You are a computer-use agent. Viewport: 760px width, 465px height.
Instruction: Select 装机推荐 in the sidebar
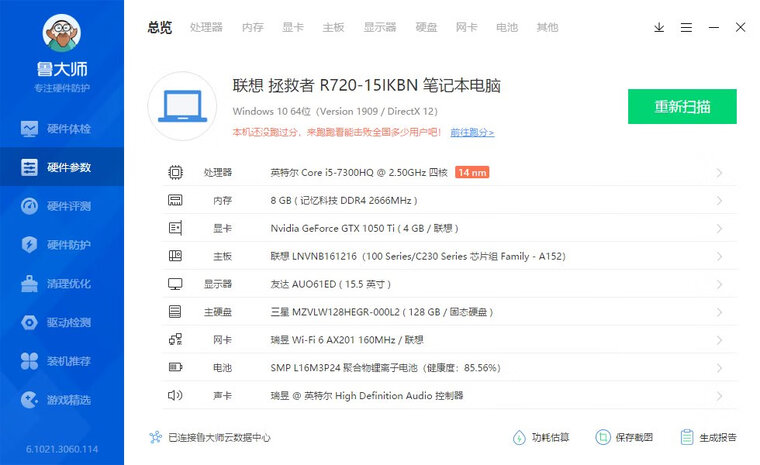point(62,361)
